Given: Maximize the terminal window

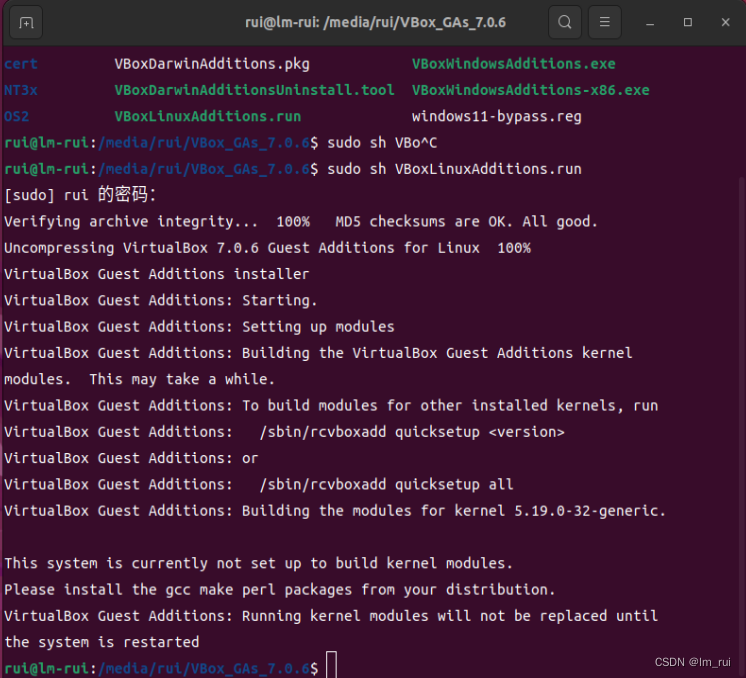Looking at the screenshot, I should 687,22.
